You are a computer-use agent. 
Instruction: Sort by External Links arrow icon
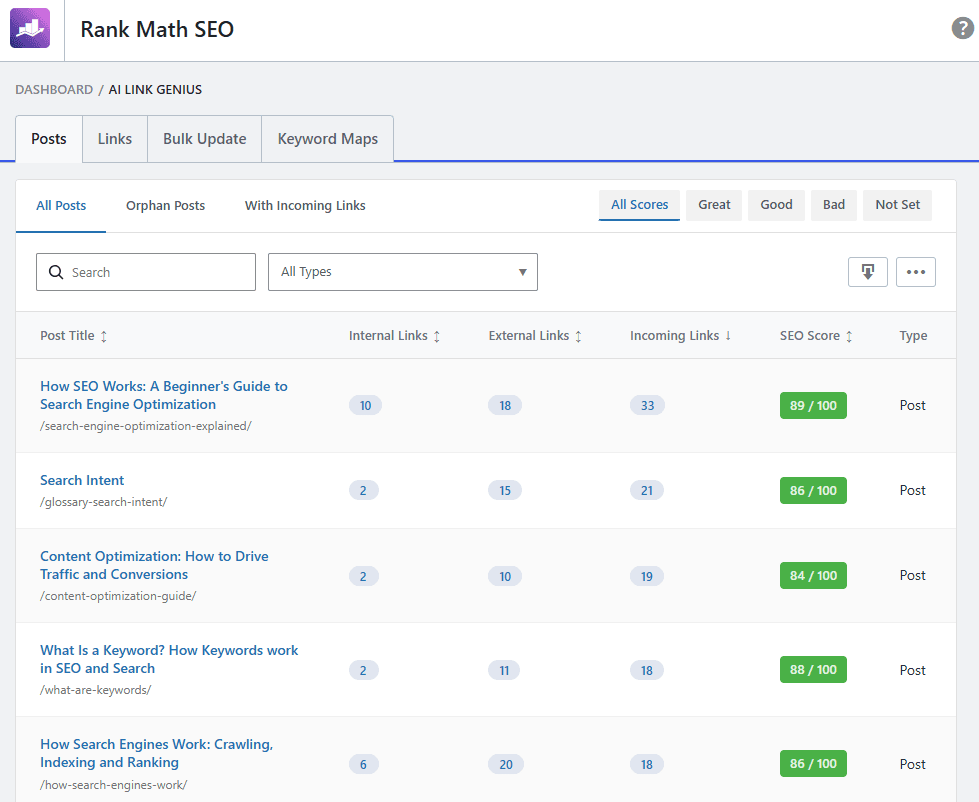(578, 336)
